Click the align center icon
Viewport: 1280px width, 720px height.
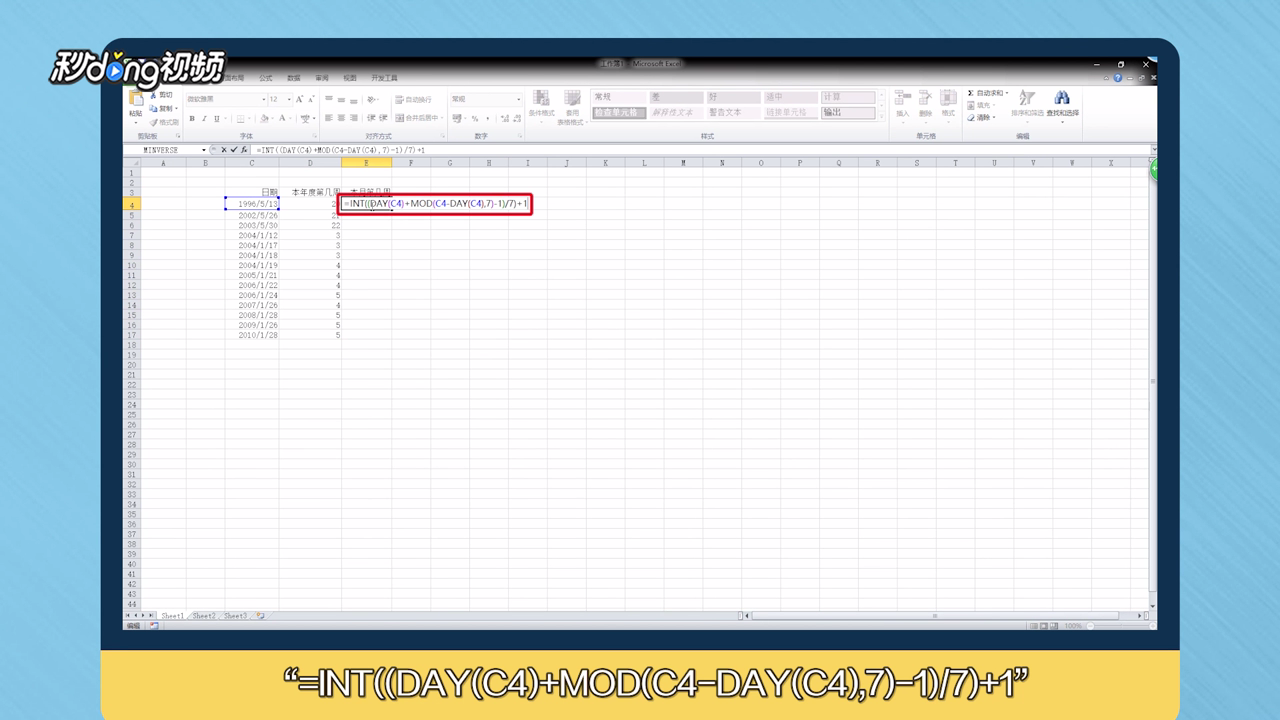[x=341, y=118]
